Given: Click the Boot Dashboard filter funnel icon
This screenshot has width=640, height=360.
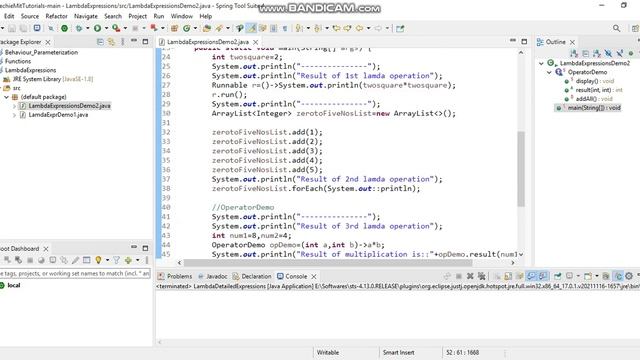Looking at the screenshot, I should pyautogui.click(x=116, y=260).
